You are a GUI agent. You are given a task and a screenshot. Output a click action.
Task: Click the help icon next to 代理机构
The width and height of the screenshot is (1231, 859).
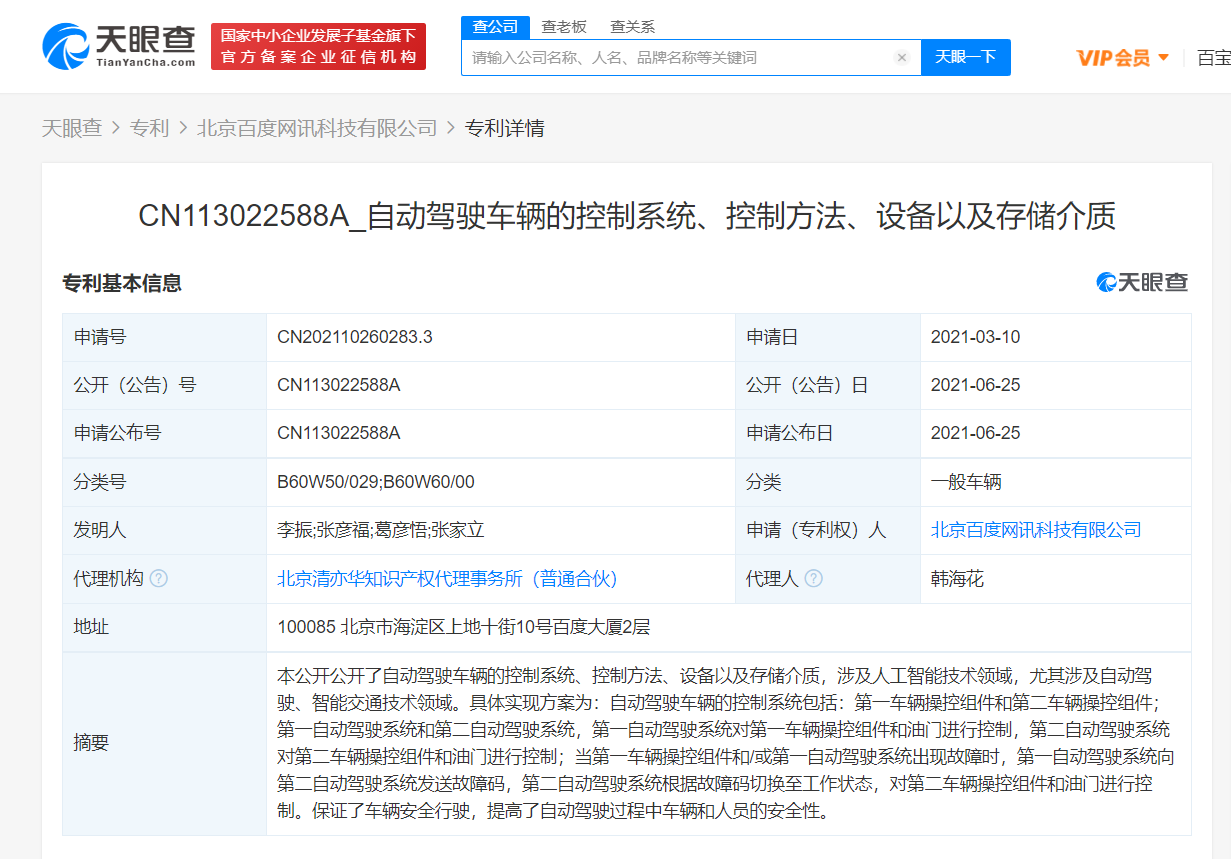(159, 579)
